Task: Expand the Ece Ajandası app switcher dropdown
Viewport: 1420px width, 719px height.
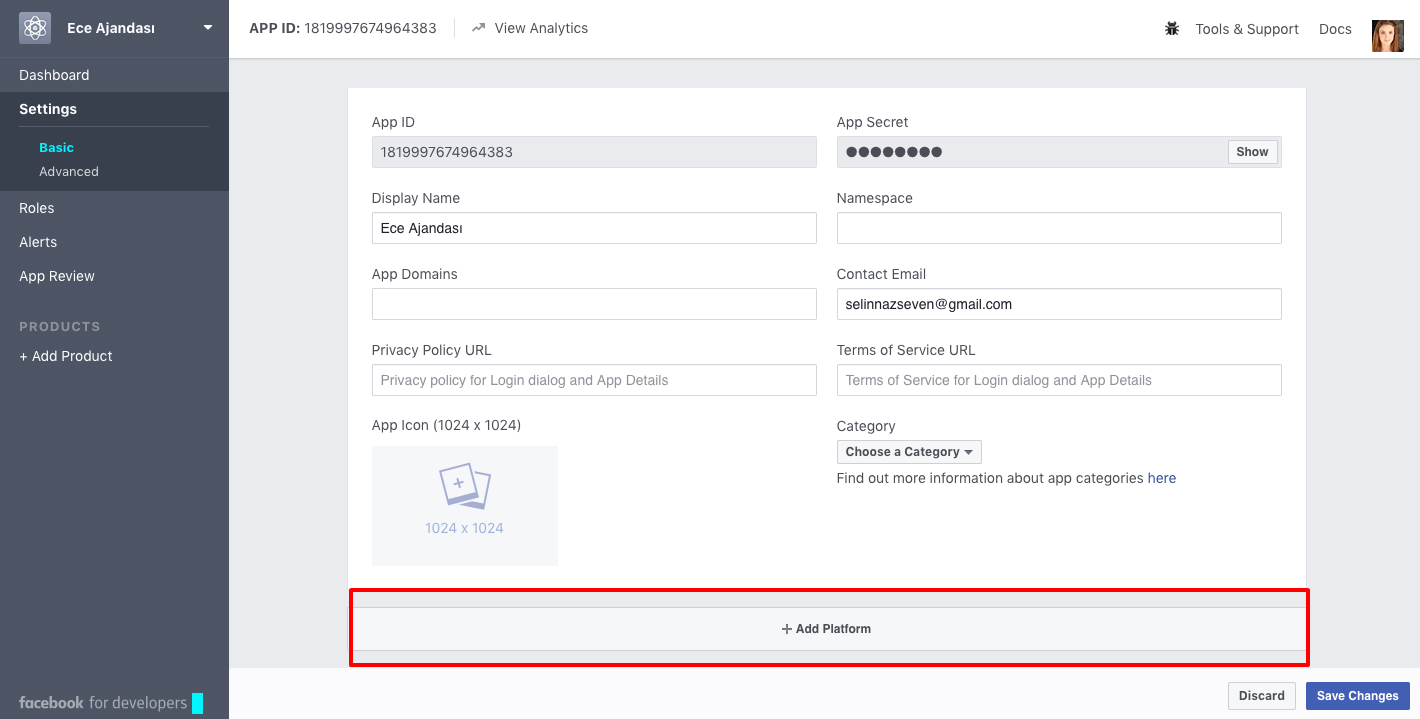Action: 208,28
